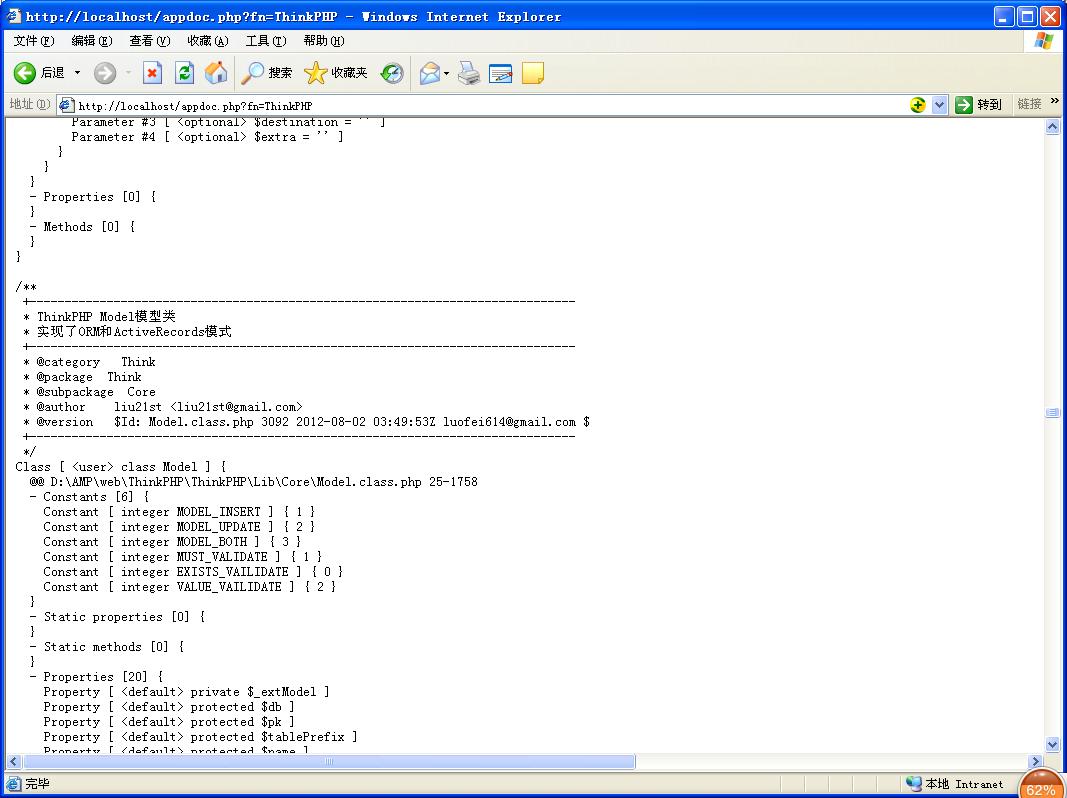Close the Internet Explorer window
This screenshot has width=1067, height=798.
pos(1051,16)
